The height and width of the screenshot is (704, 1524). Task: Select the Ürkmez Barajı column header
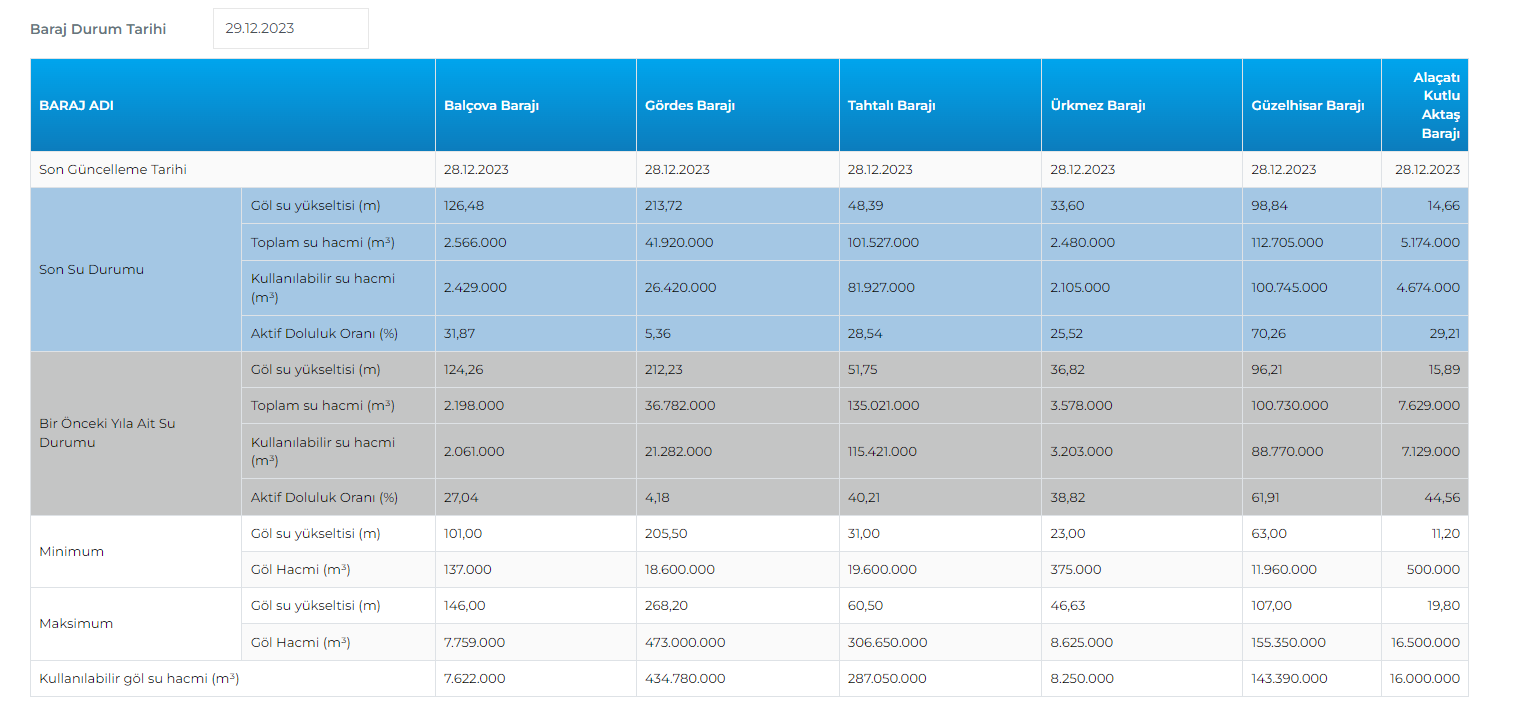[1097, 106]
